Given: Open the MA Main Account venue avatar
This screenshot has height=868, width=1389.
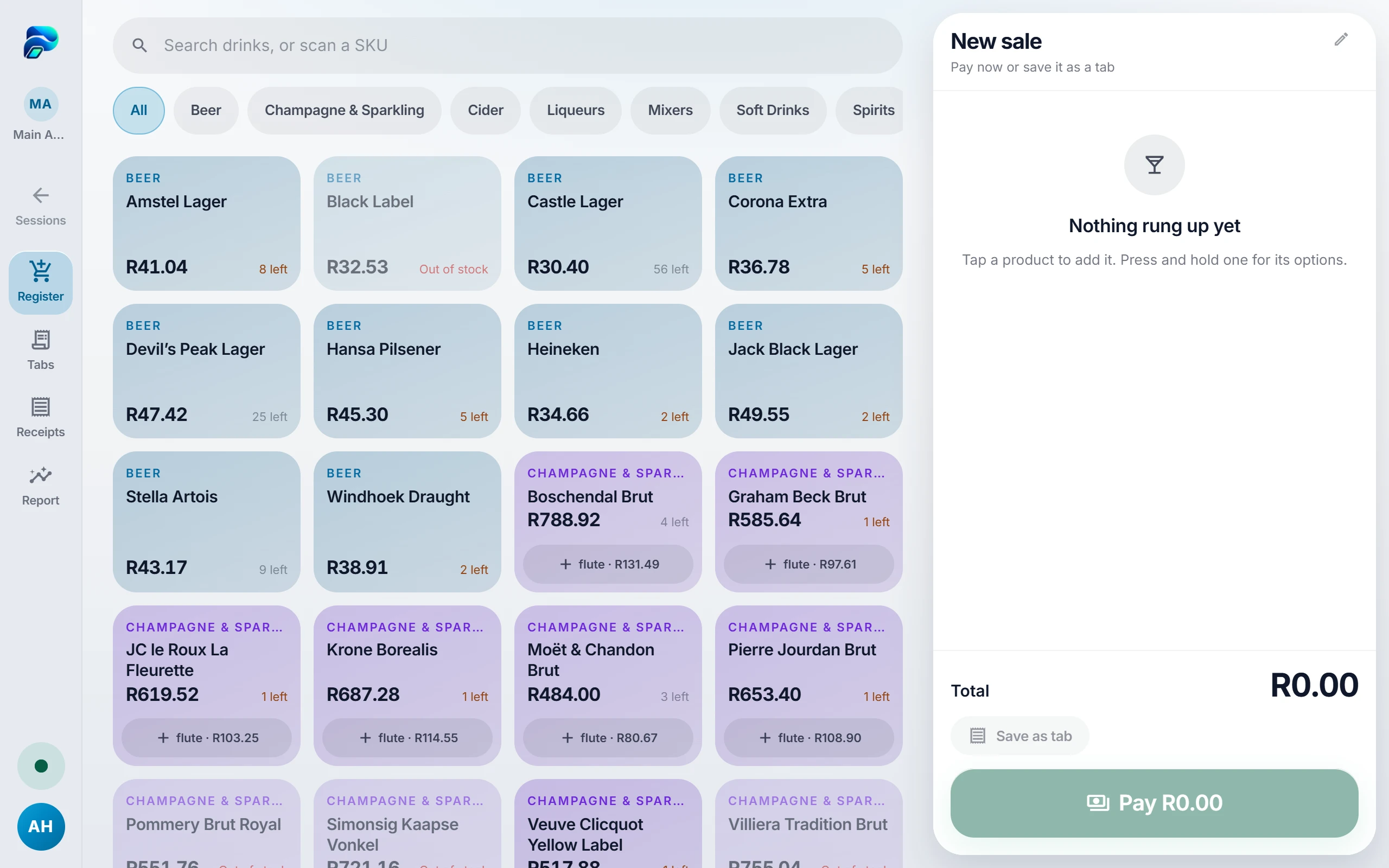Looking at the screenshot, I should click(x=40, y=104).
